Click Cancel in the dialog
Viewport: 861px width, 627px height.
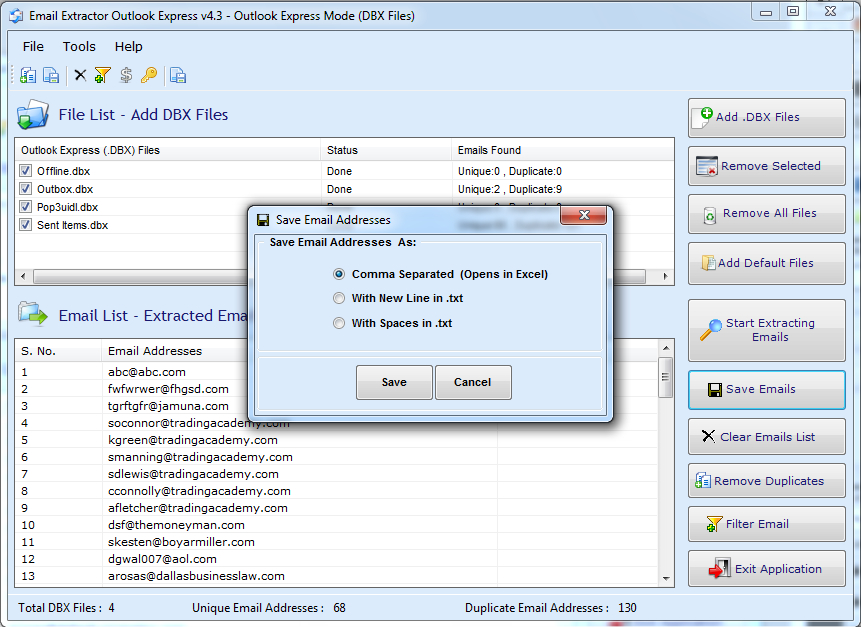[473, 382]
